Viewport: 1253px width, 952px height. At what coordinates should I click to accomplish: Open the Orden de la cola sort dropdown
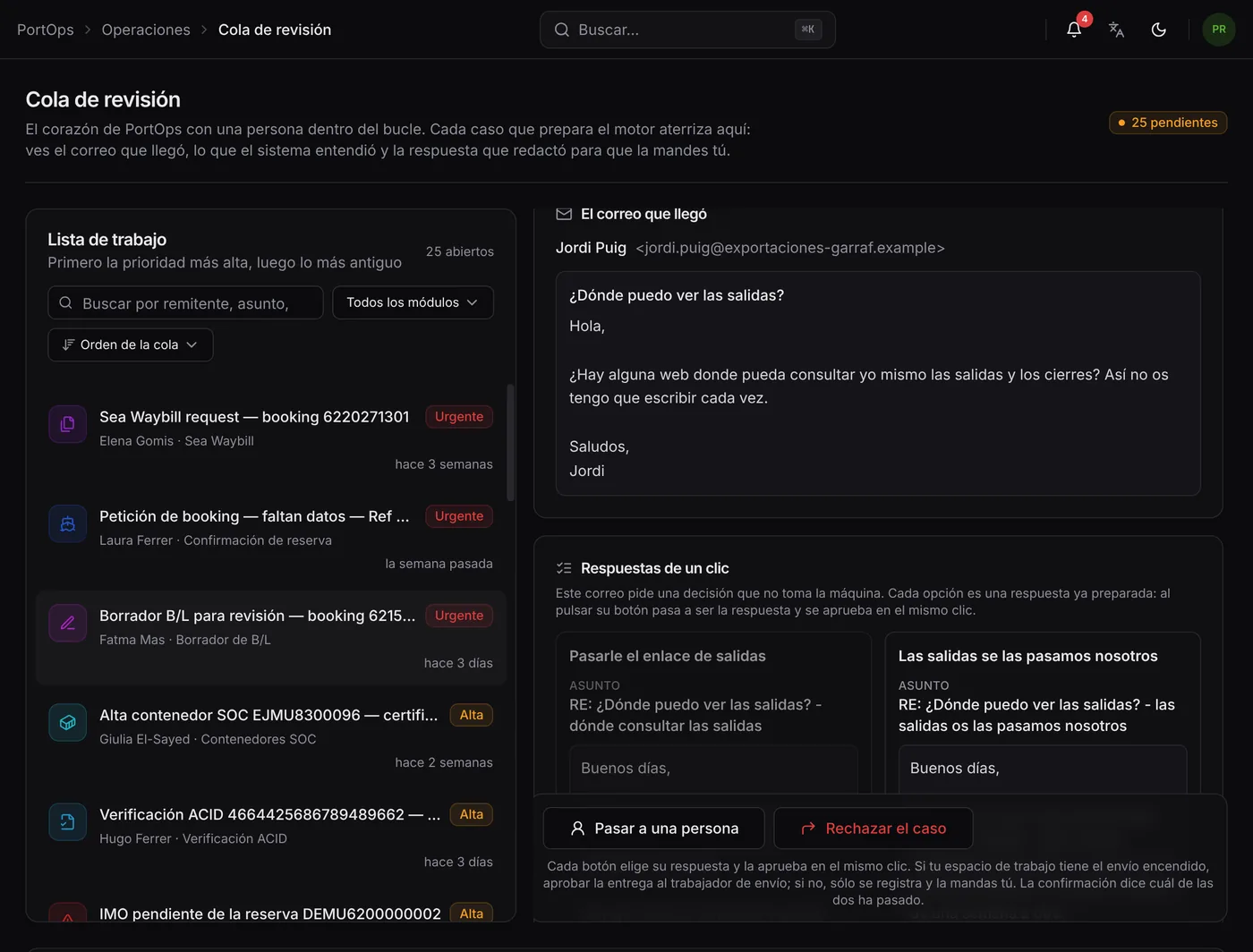coord(131,344)
